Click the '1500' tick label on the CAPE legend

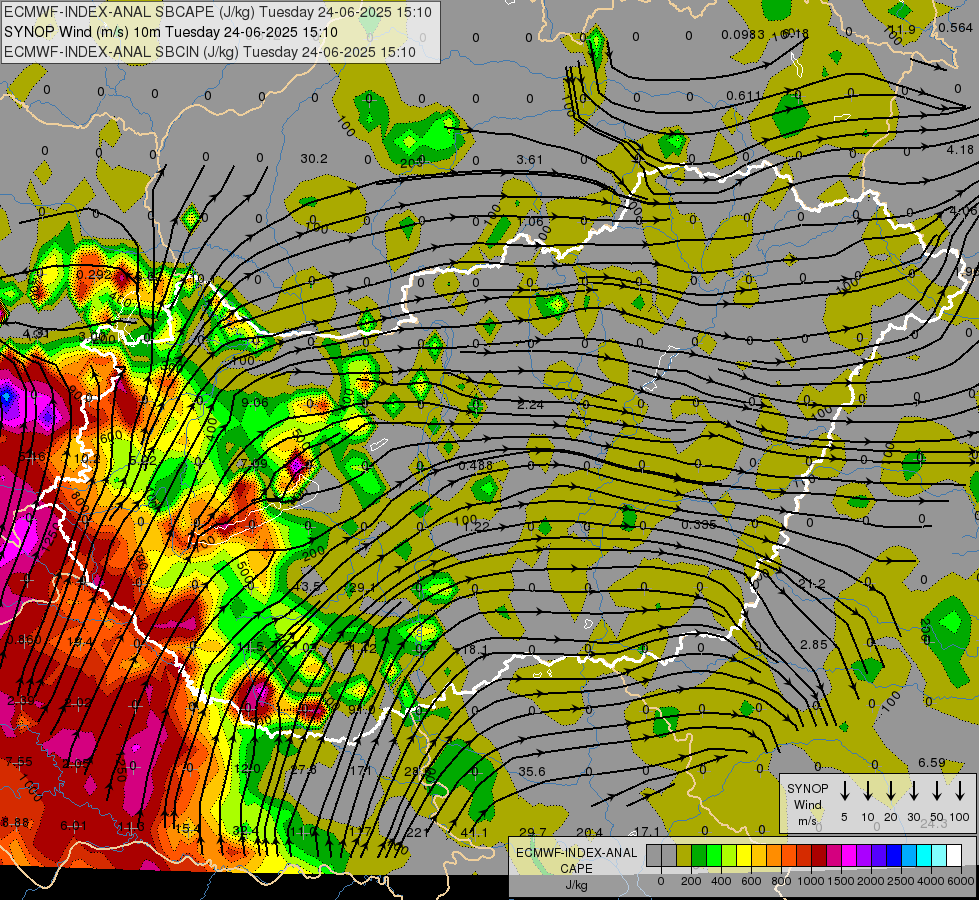[x=841, y=881]
